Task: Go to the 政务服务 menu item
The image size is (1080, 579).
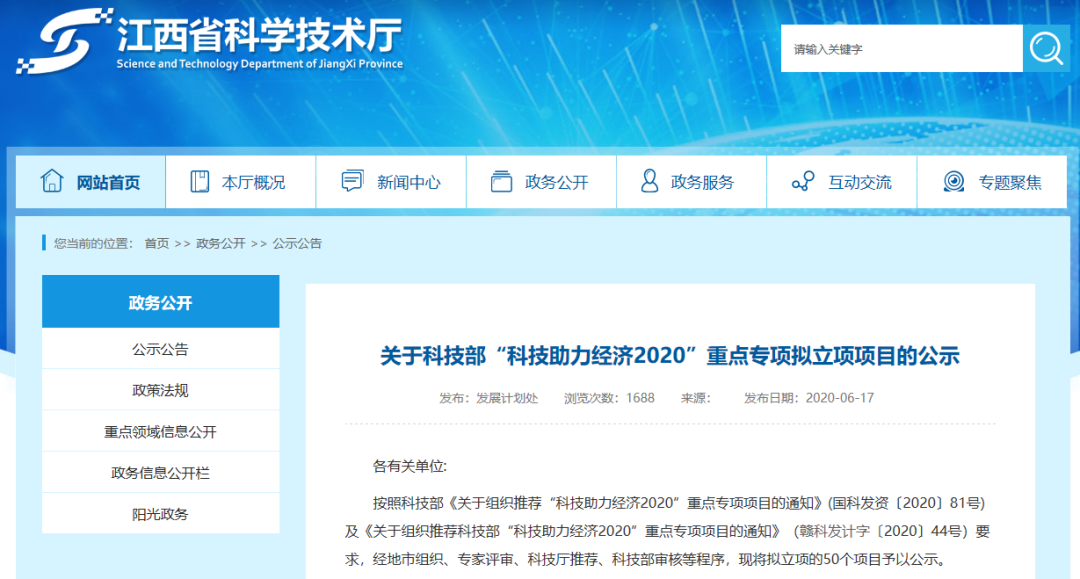Action: pos(702,182)
